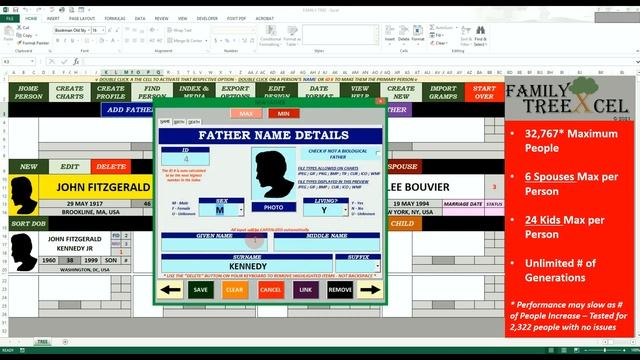The width and height of the screenshot is (640, 360).
Task: Open the Suffix dropdown
Action: click(378, 266)
